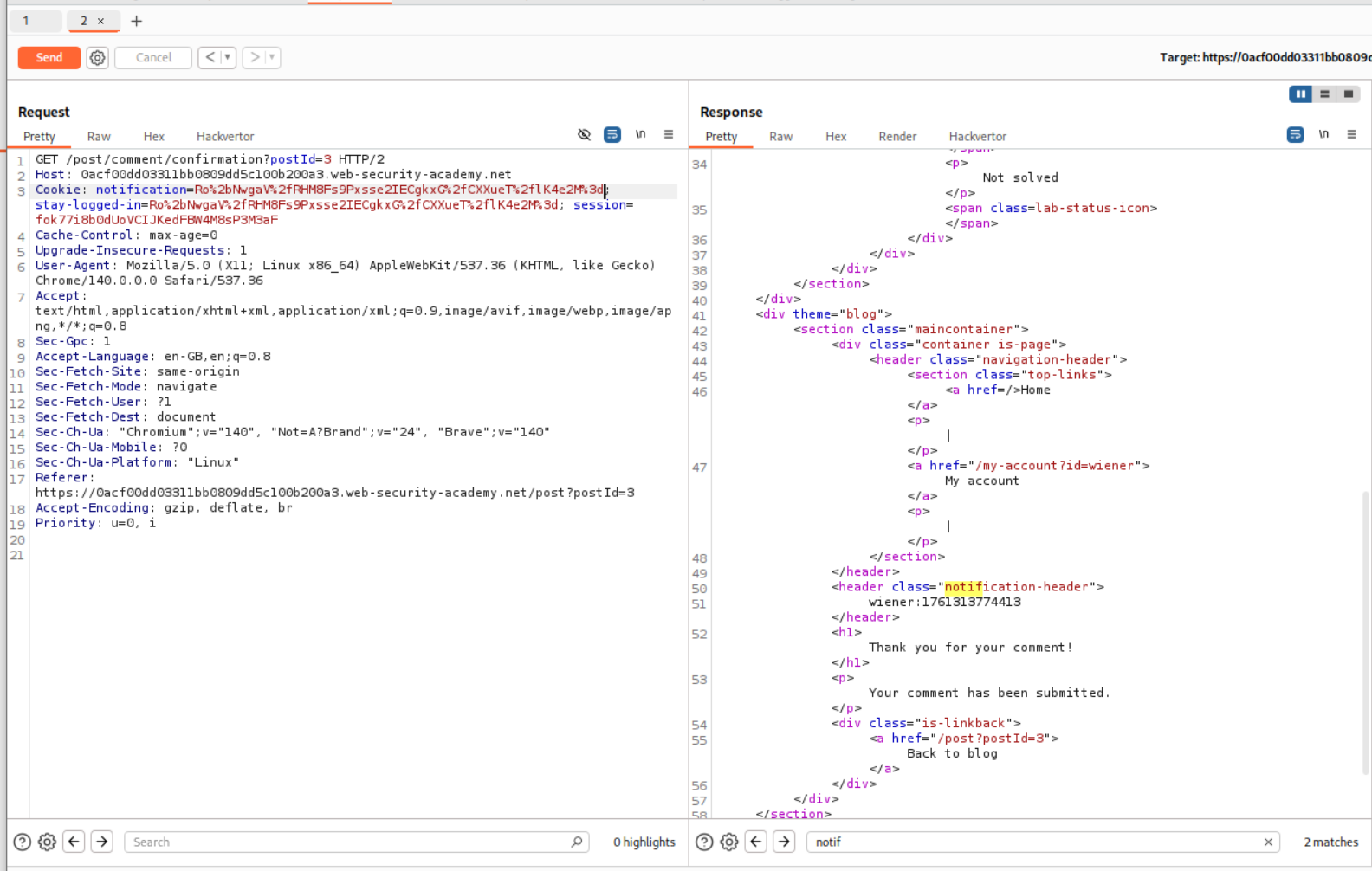
Task: Switch to the top-bottom stacked layout icon
Action: tap(1324, 94)
